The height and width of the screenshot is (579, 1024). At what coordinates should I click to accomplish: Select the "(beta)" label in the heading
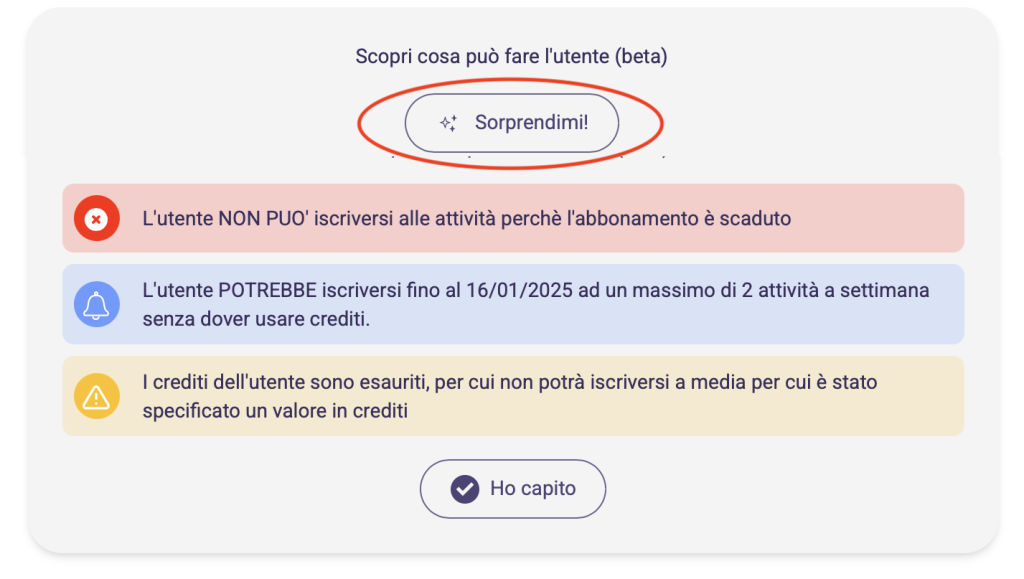click(x=642, y=56)
